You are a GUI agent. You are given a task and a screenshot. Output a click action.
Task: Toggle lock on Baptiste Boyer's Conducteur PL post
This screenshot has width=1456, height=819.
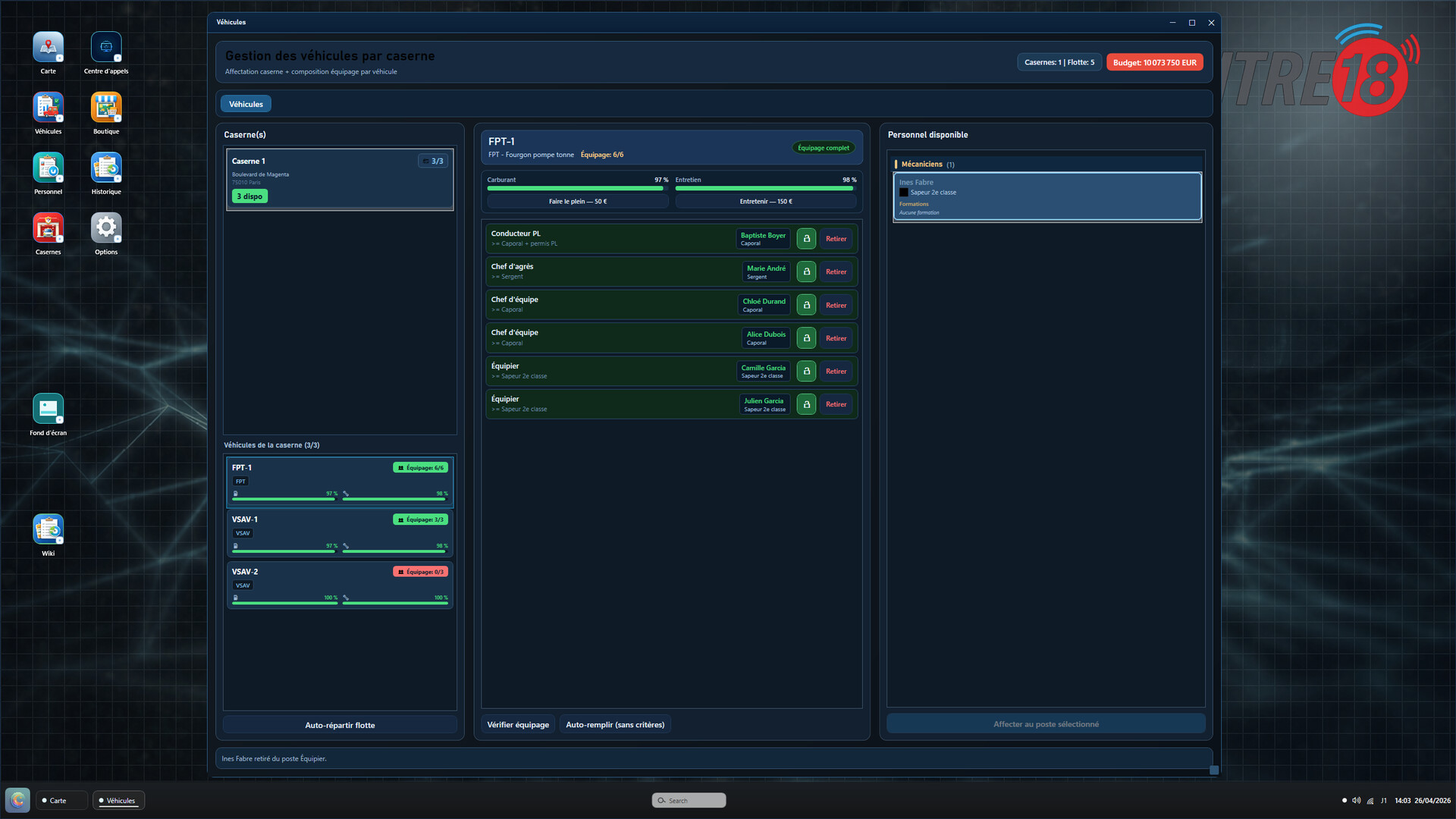(x=806, y=239)
